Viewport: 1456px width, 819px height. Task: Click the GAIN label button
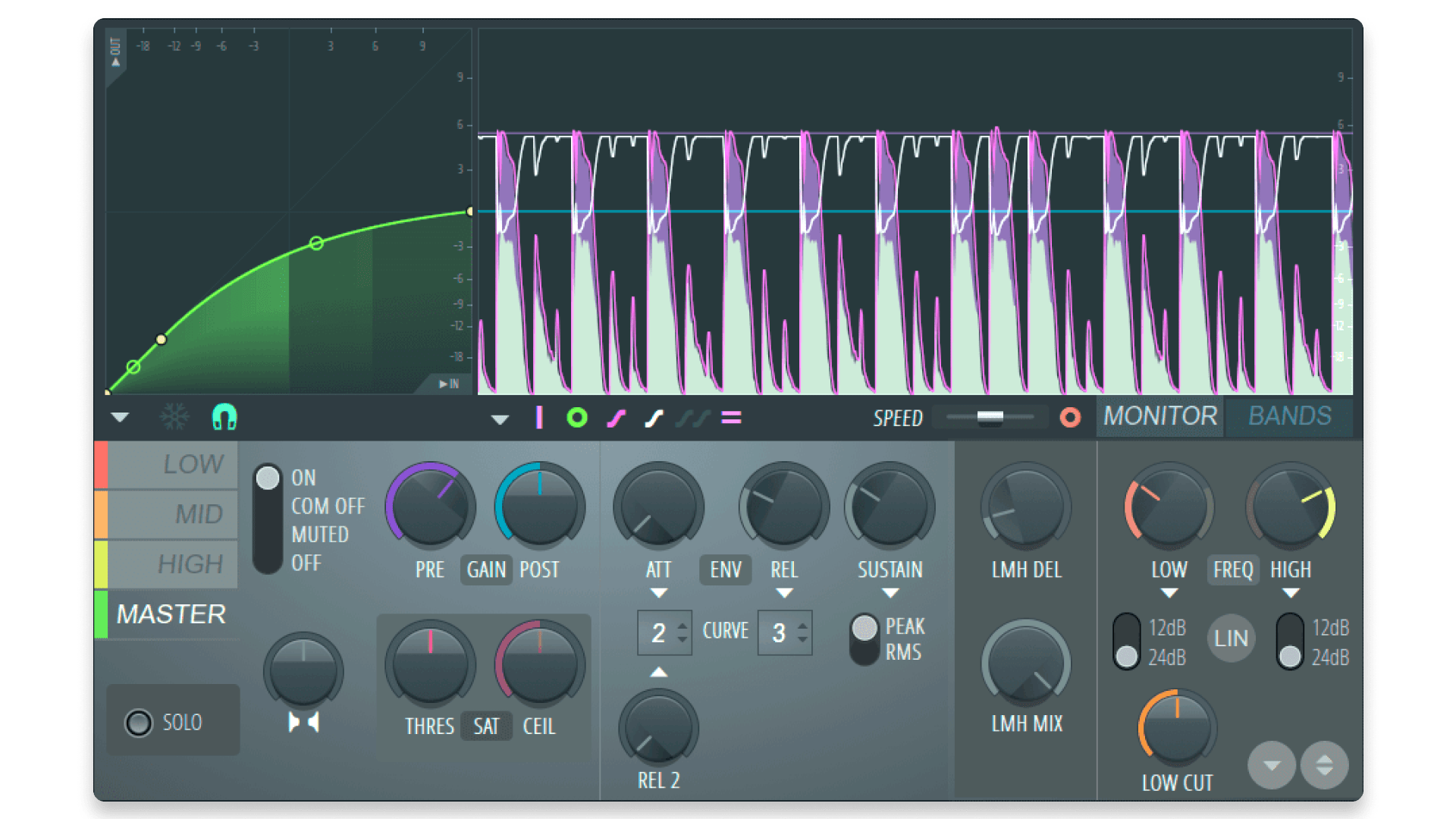tap(486, 570)
